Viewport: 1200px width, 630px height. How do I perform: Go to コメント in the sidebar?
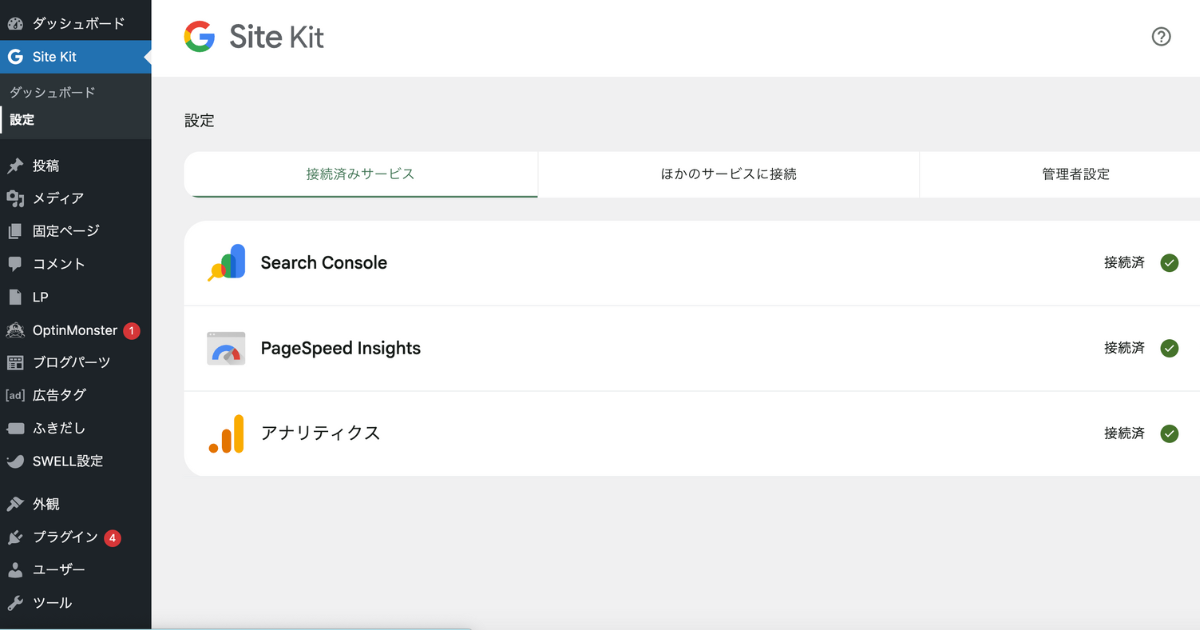[x=59, y=264]
